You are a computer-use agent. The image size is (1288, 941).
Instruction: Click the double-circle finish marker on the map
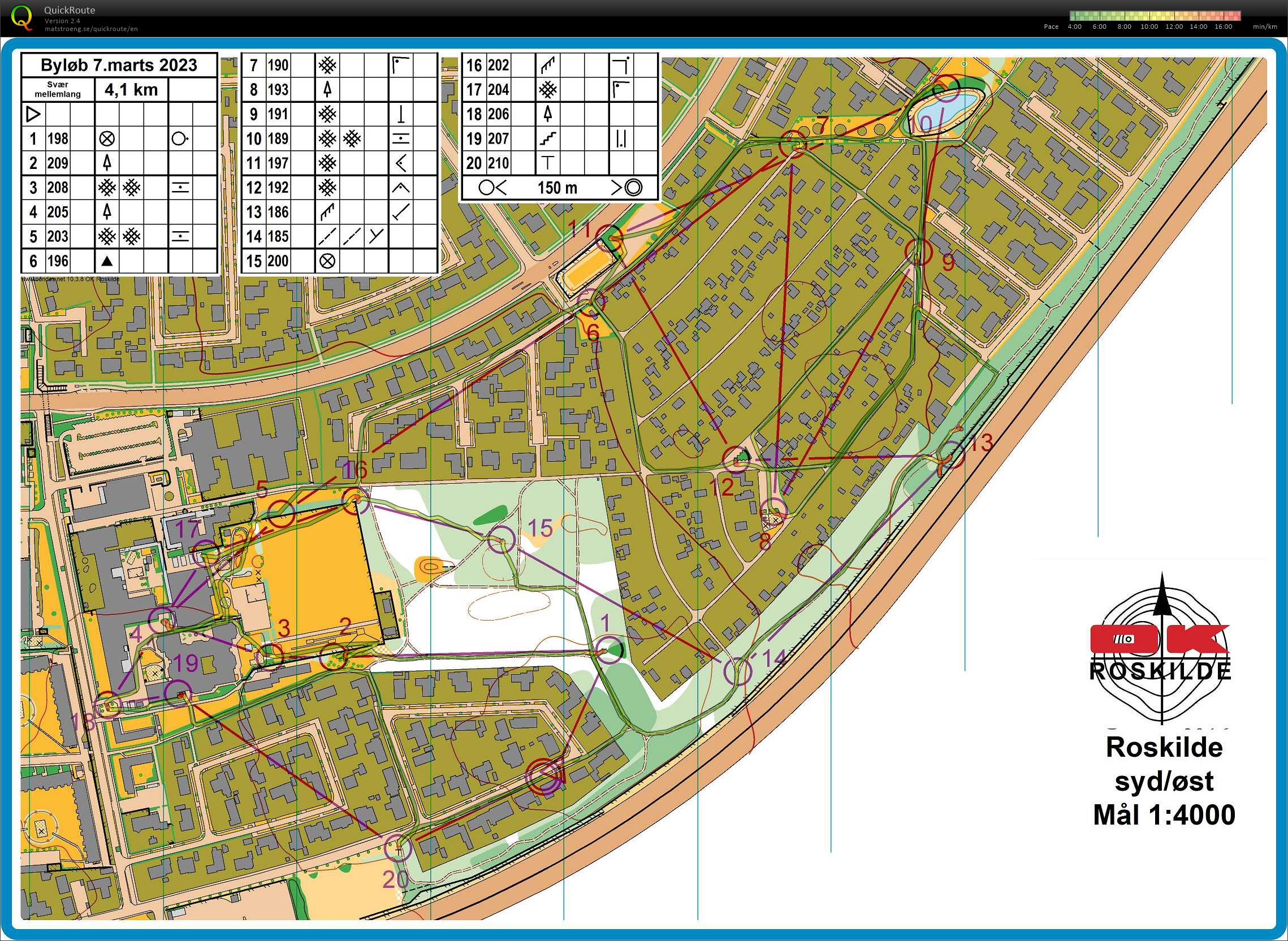[x=544, y=778]
